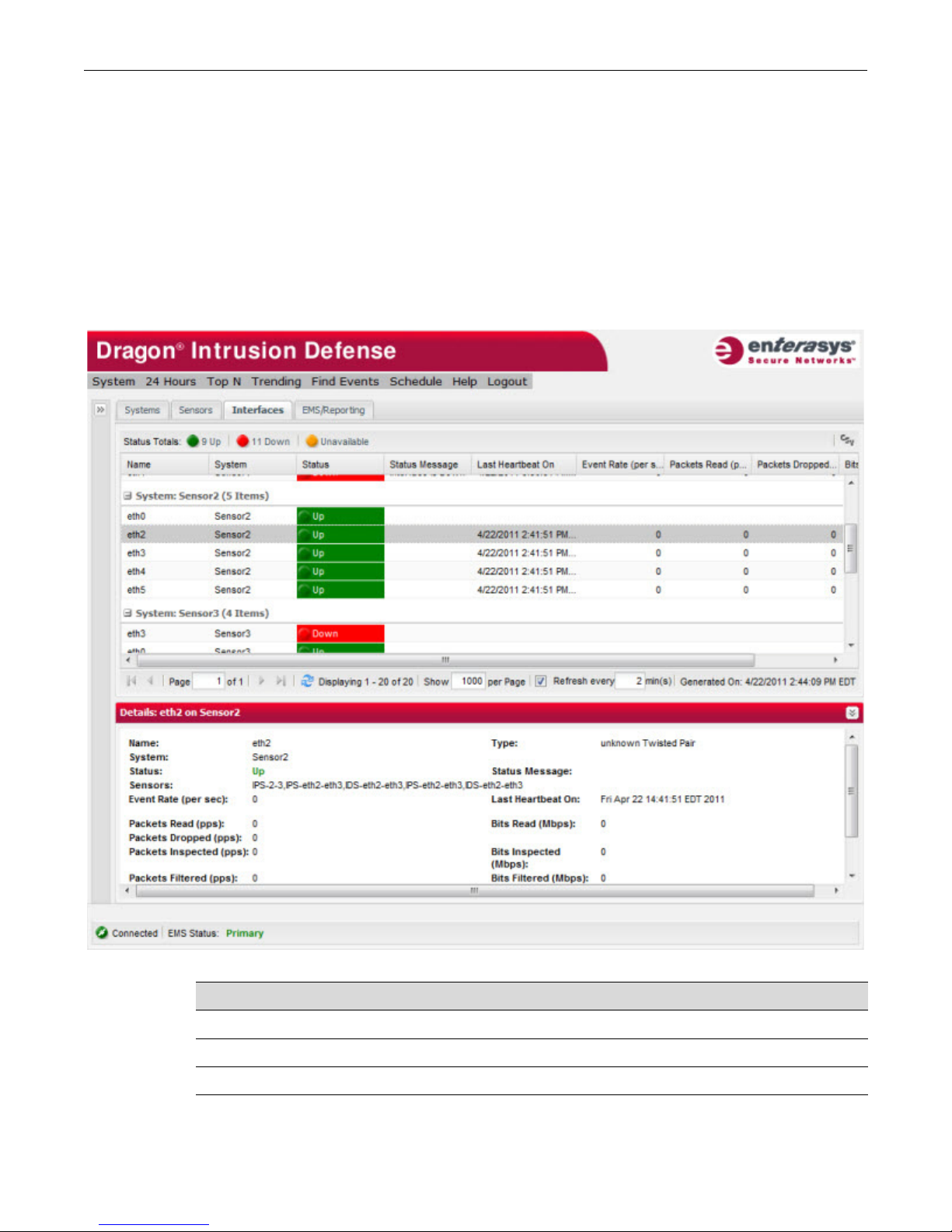Go to next page icon

click(261, 681)
